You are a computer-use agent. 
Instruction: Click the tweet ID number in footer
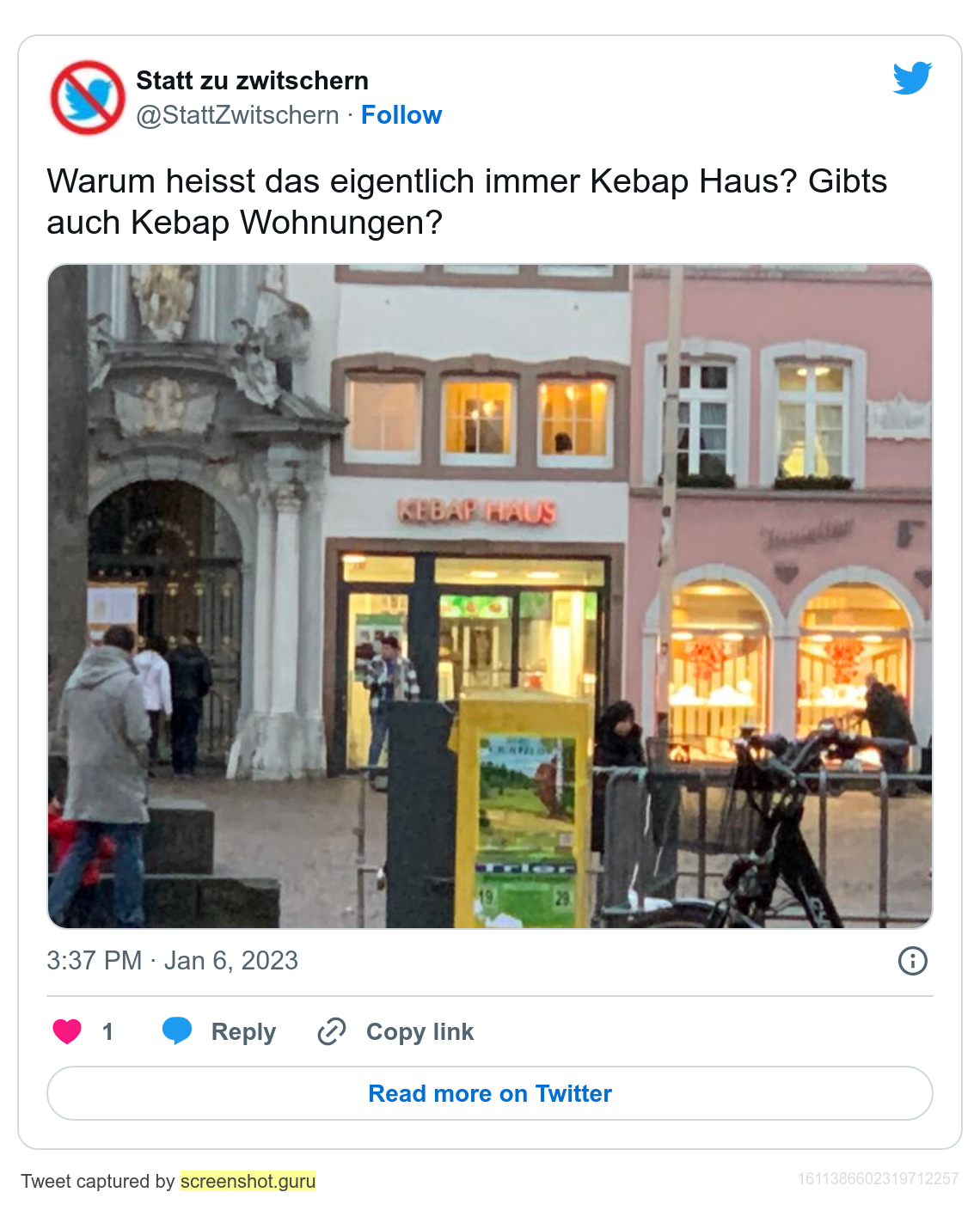[x=878, y=1178]
